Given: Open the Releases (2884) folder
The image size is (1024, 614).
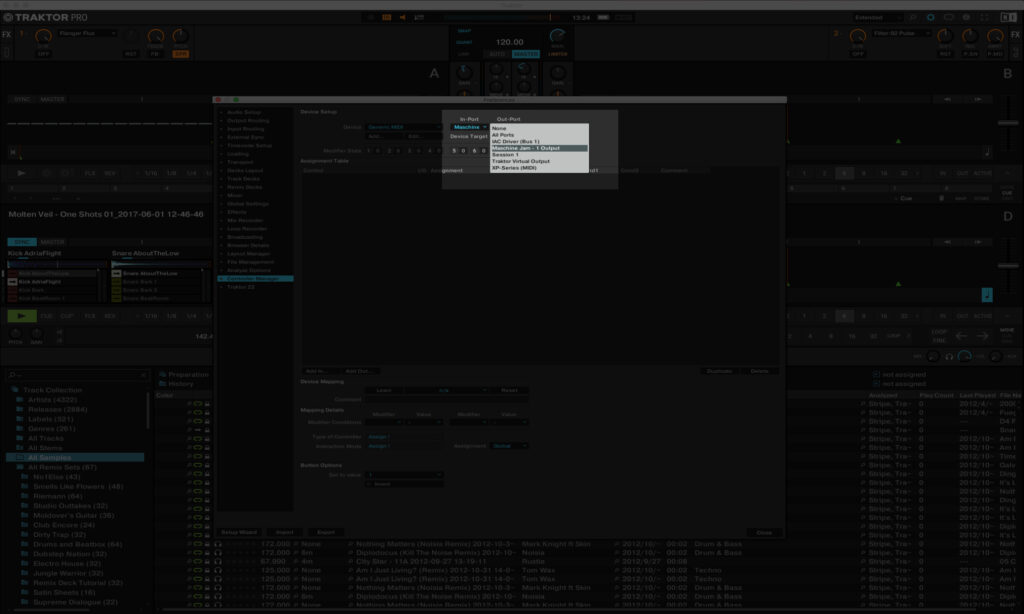Looking at the screenshot, I should pos(57,410).
